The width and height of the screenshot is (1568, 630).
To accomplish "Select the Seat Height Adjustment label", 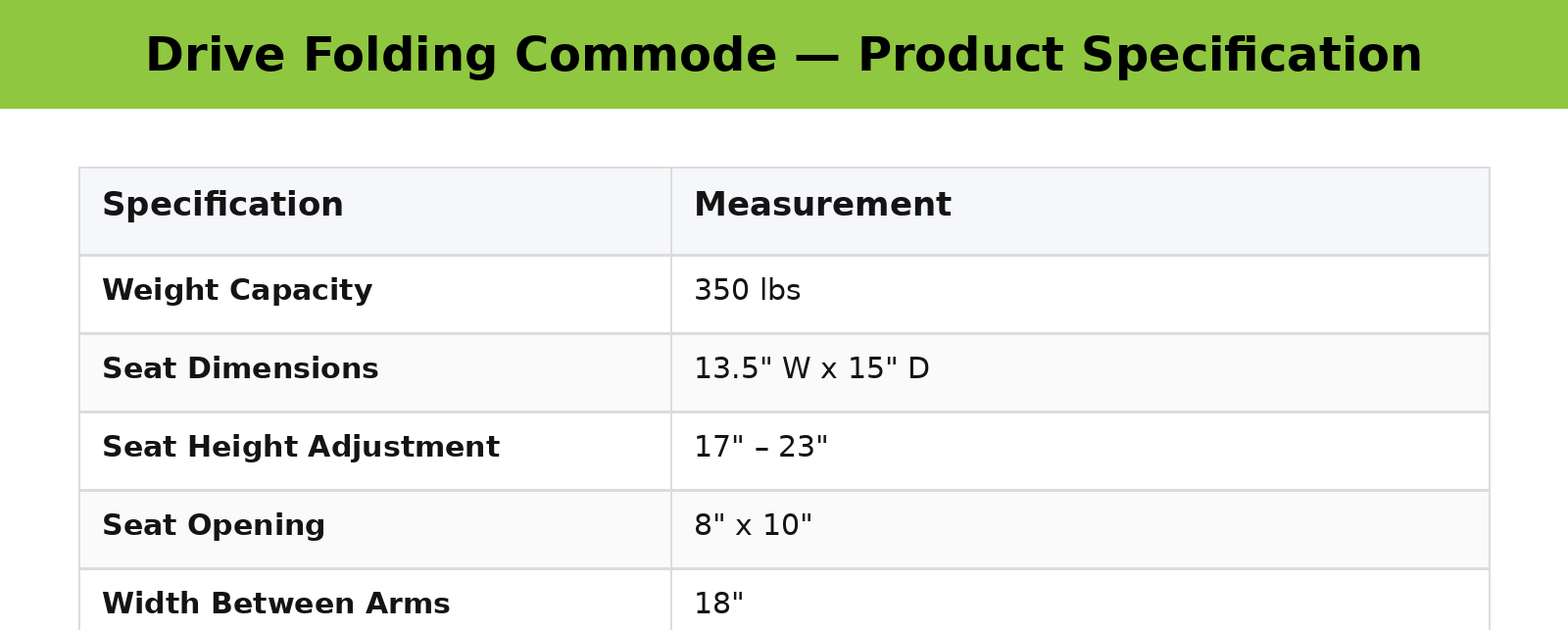I will [301, 448].
